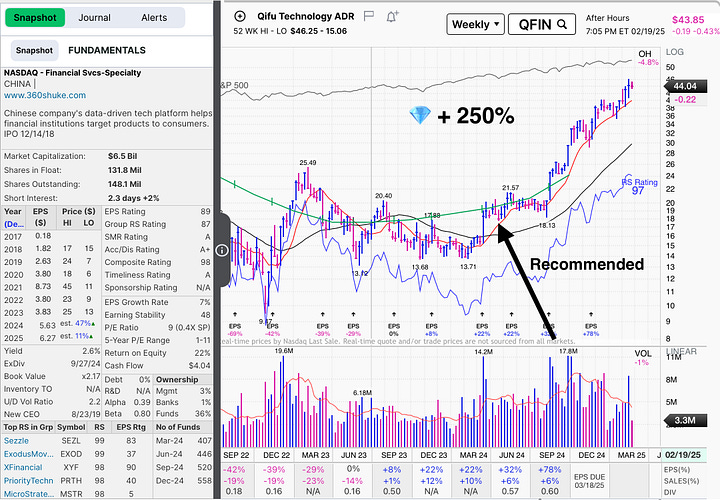
Task: Open Sezzle in Top RS group
Action: 16,441
